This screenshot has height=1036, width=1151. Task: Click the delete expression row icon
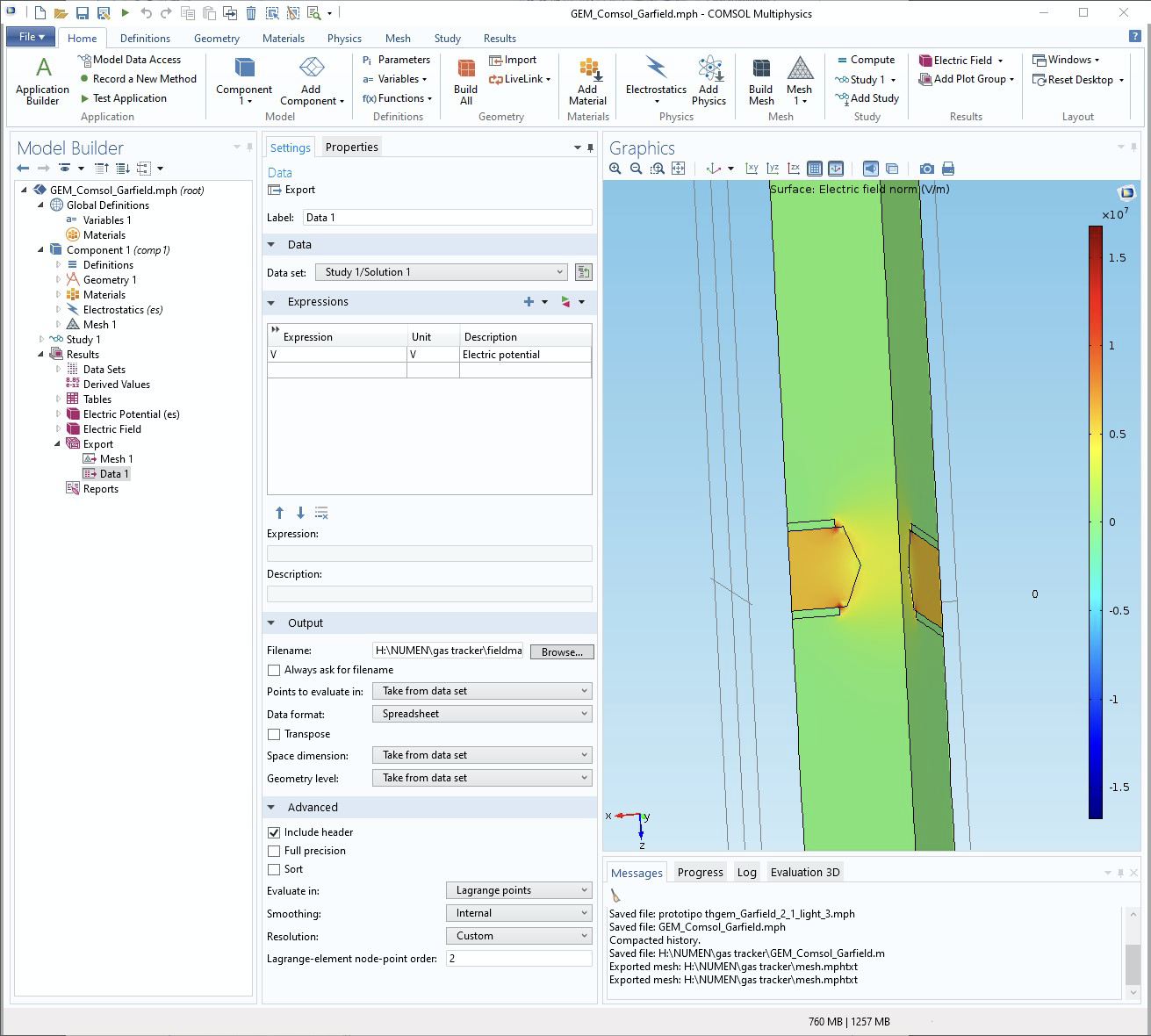[321, 513]
